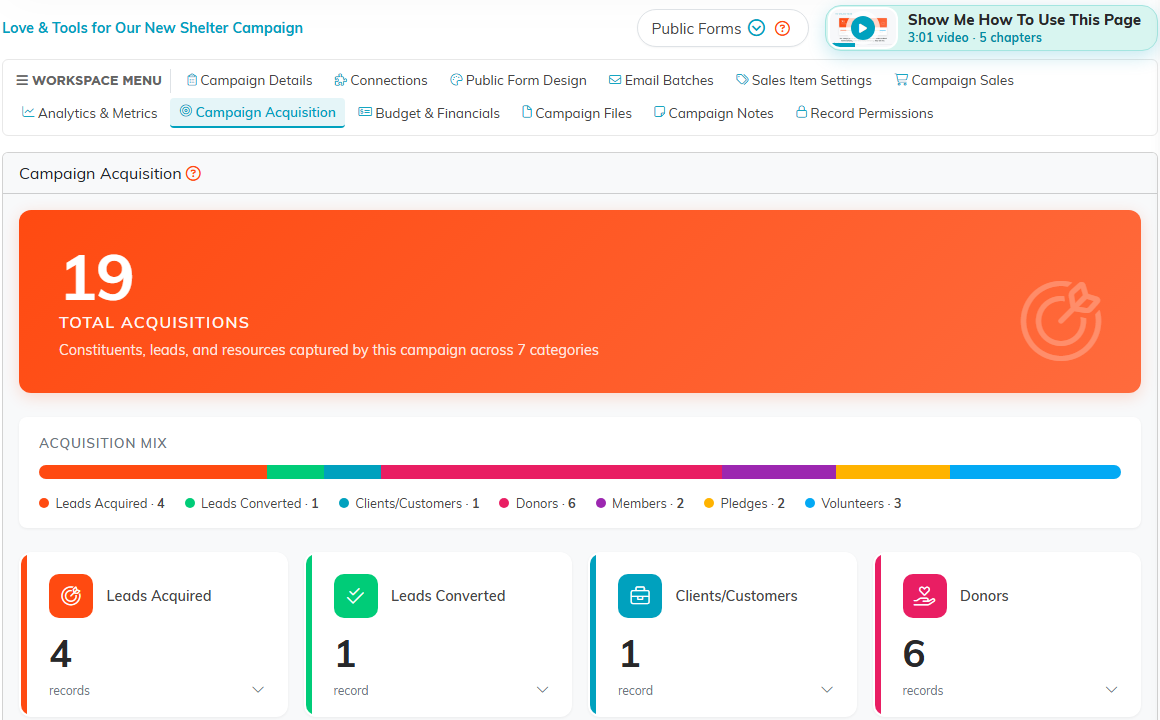Image resolution: width=1160 pixels, height=720 pixels.
Task: Click the teal Clients/Customers bar segment
Action: 352,472
